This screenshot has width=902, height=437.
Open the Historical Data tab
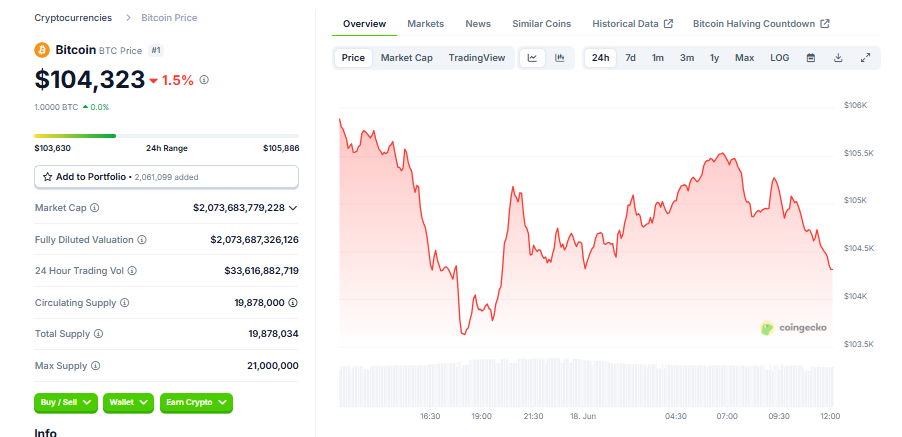(x=632, y=24)
